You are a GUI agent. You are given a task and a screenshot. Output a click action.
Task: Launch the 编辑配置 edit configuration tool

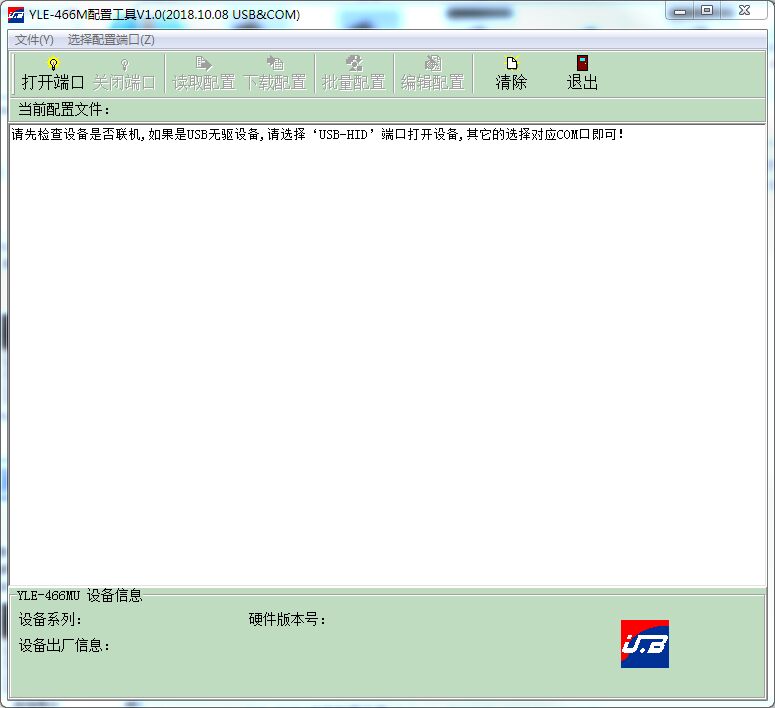coord(433,64)
